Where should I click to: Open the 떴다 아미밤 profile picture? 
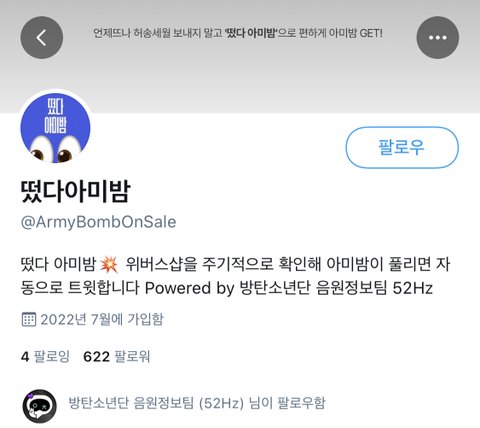click(x=55, y=128)
